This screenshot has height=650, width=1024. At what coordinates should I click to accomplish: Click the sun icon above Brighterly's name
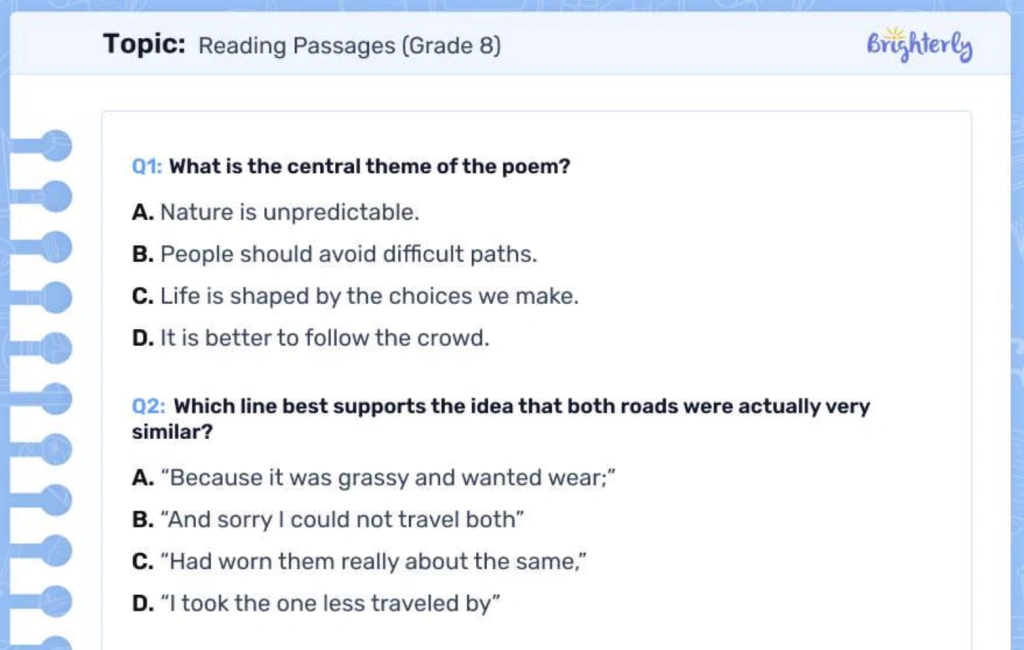coord(894,33)
